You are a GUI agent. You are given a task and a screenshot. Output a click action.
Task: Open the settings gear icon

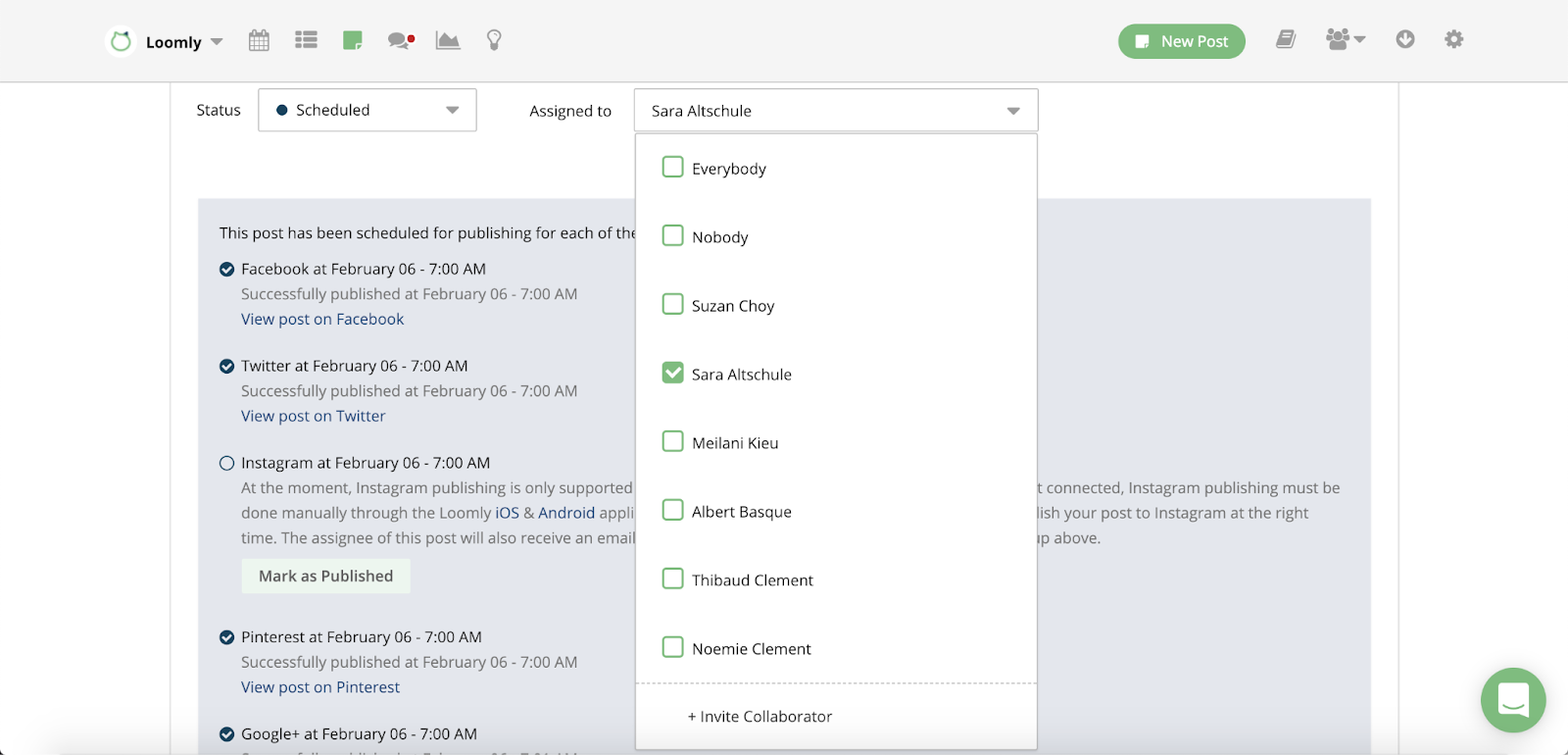click(x=1454, y=39)
